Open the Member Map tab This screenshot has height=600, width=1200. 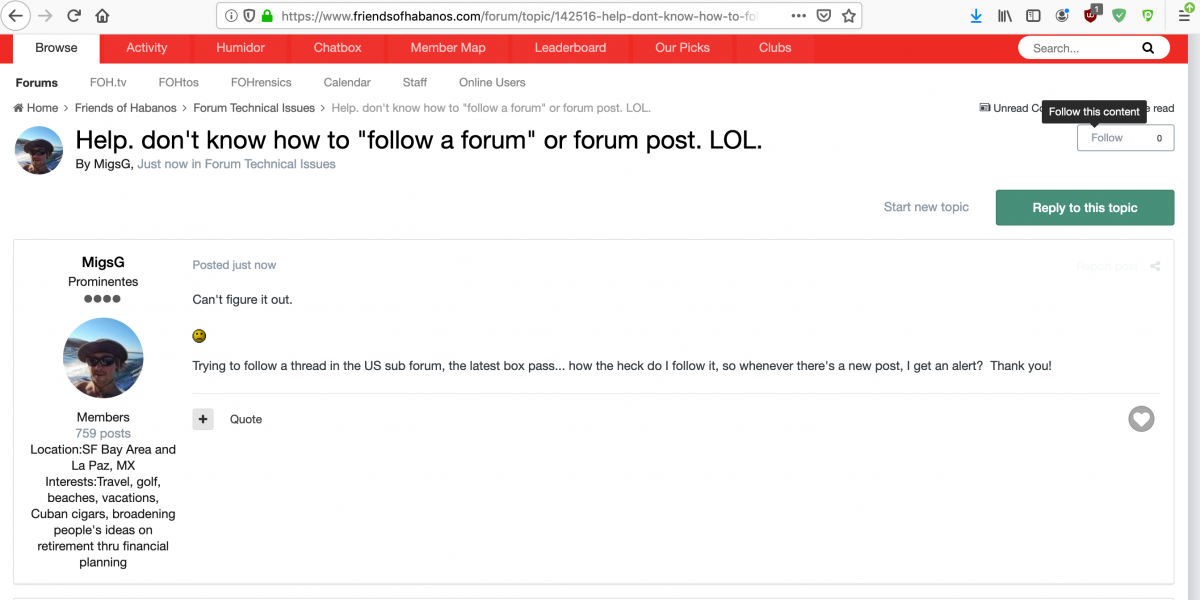(448, 48)
